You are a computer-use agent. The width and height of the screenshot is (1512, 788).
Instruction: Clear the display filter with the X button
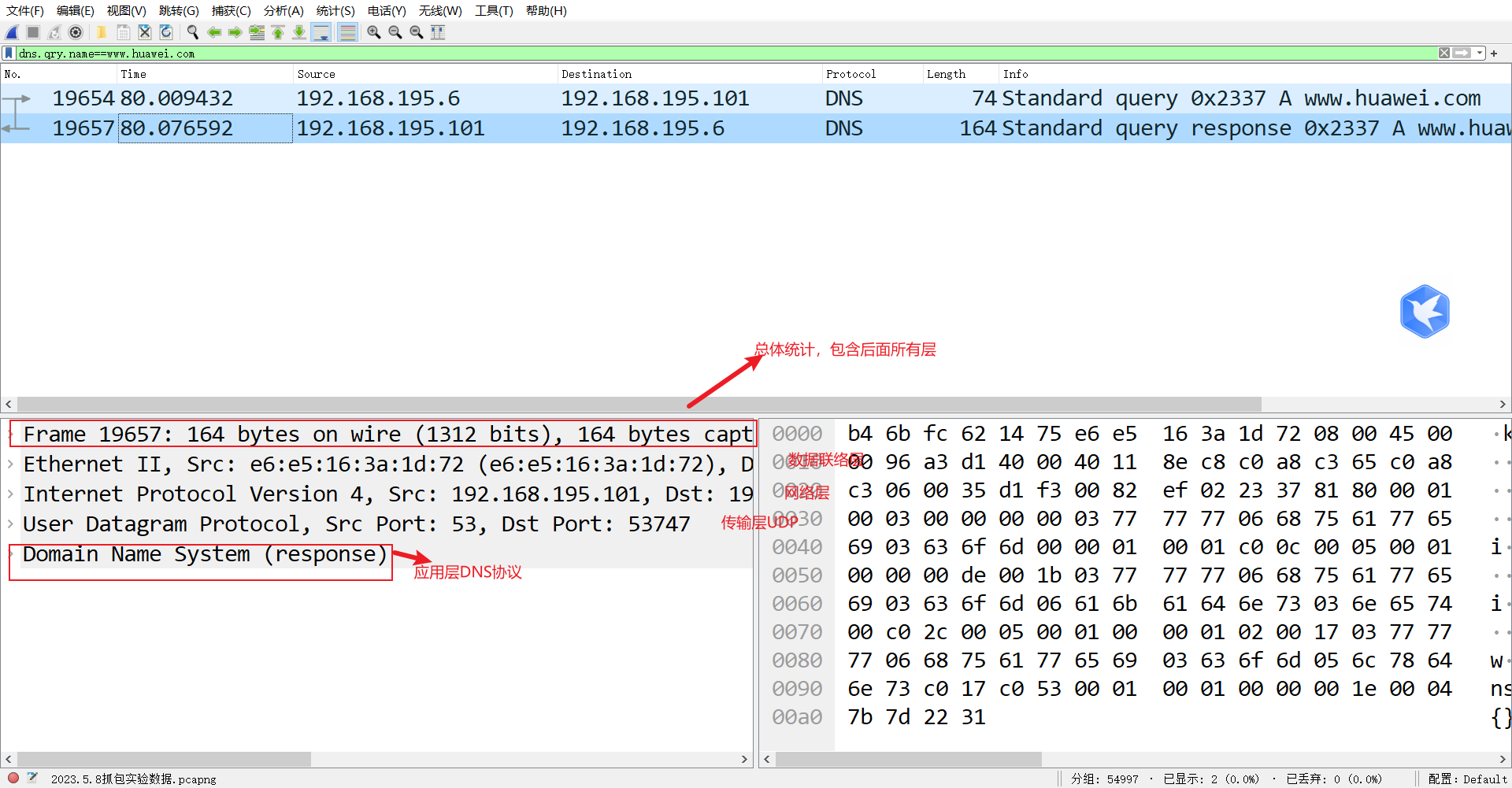point(1444,53)
